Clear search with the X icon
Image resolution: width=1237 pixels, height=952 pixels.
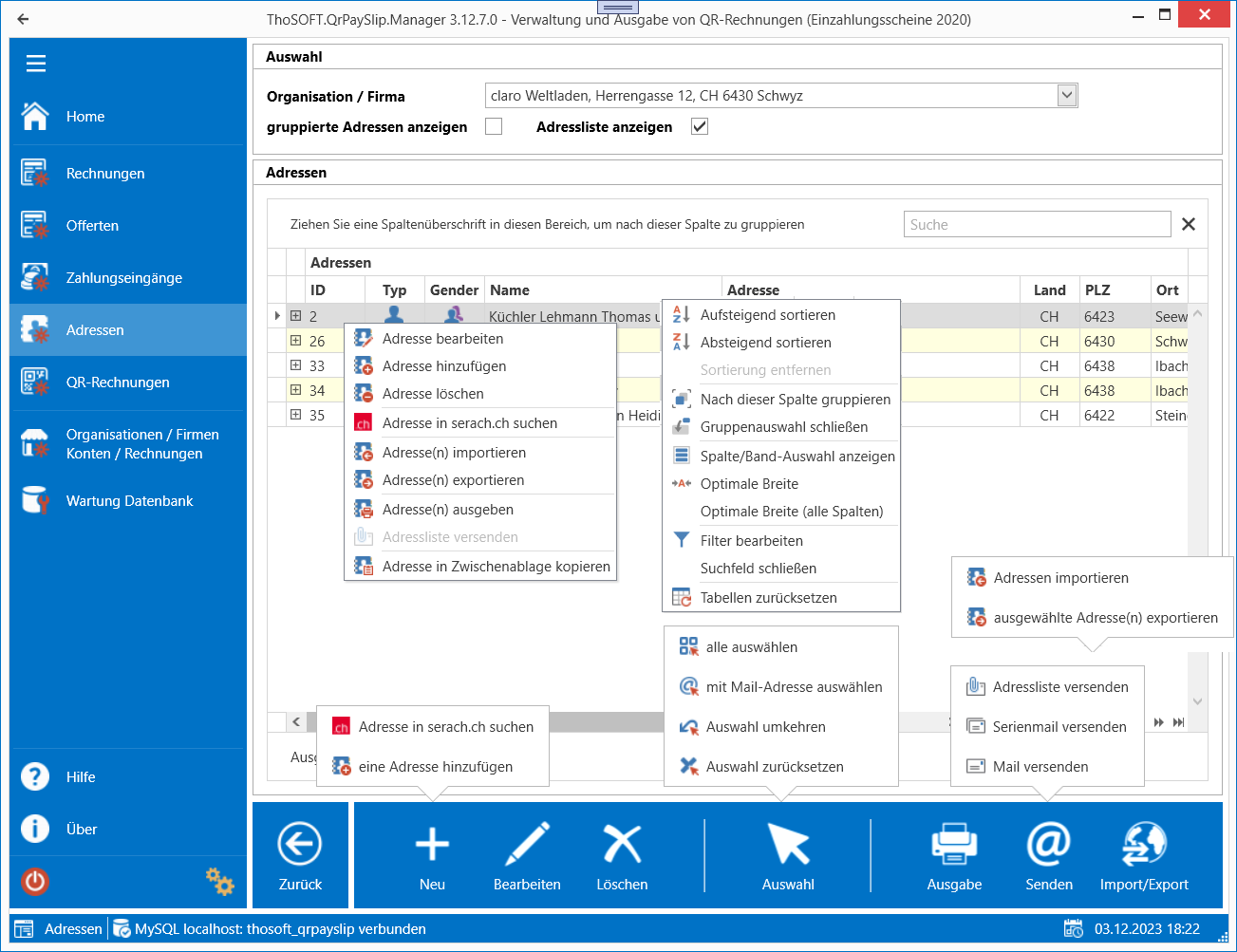pos(1189,224)
